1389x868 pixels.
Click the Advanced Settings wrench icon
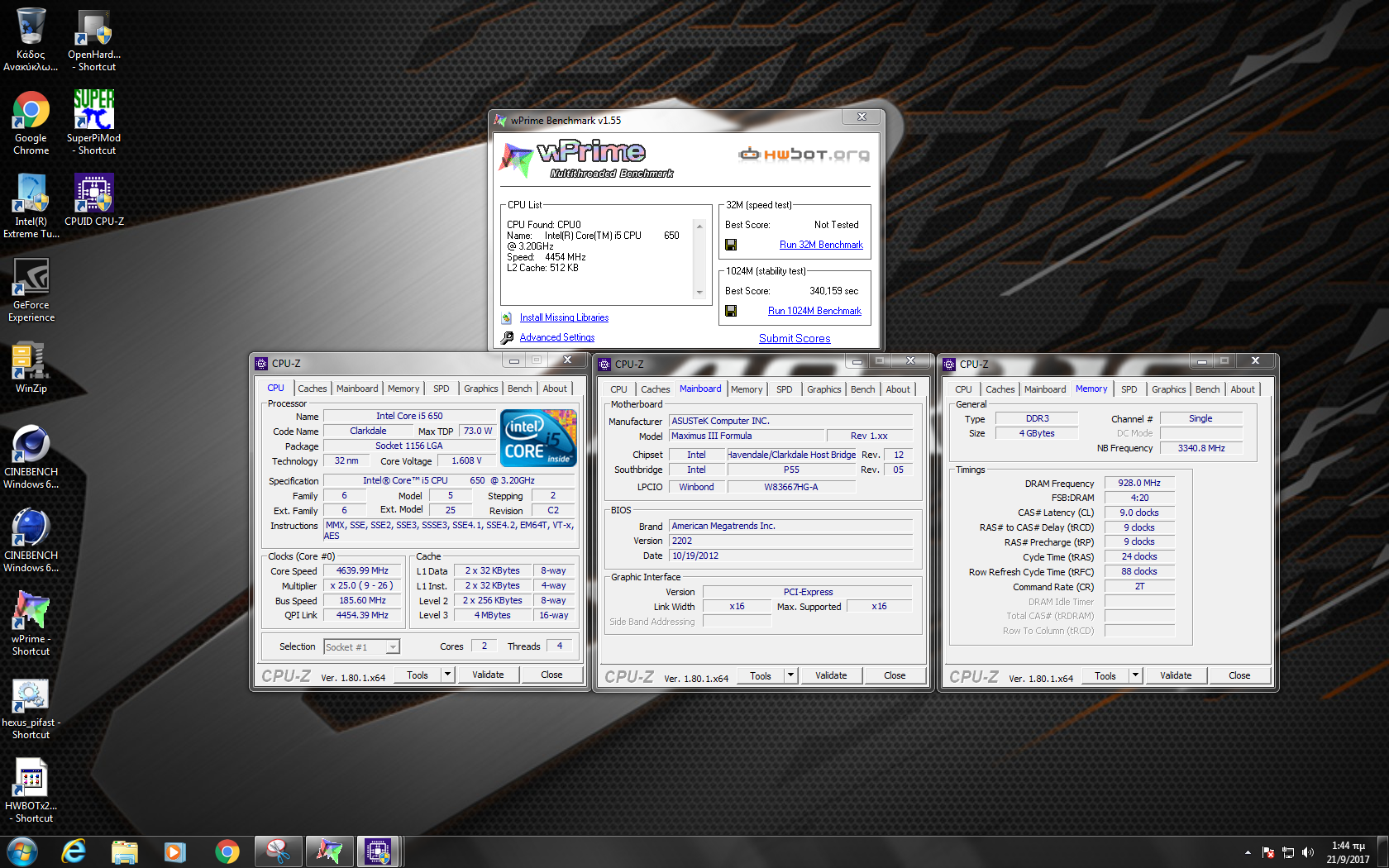pos(507,337)
